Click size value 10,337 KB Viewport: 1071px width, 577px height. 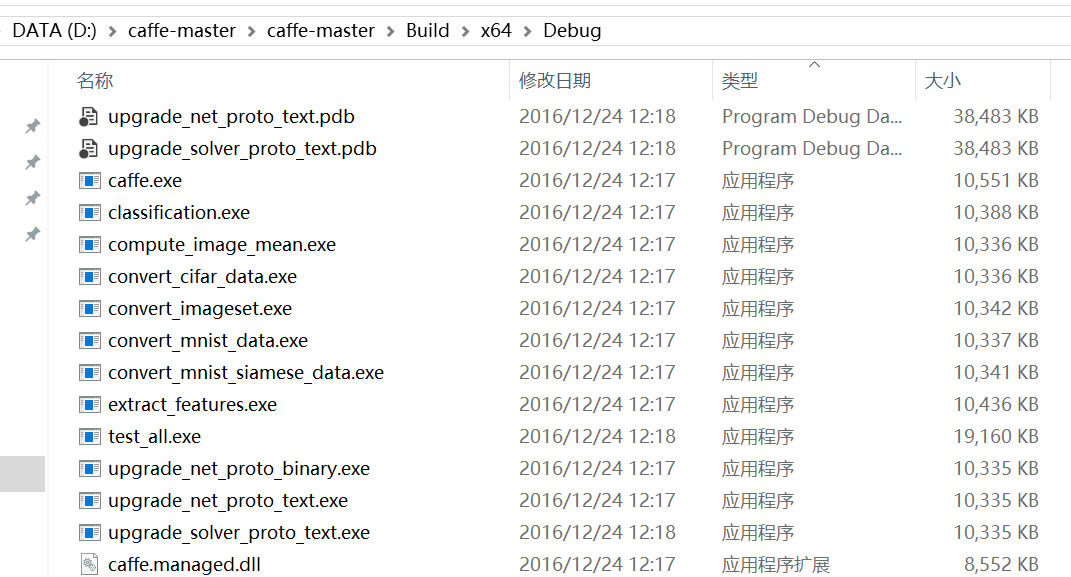996,341
